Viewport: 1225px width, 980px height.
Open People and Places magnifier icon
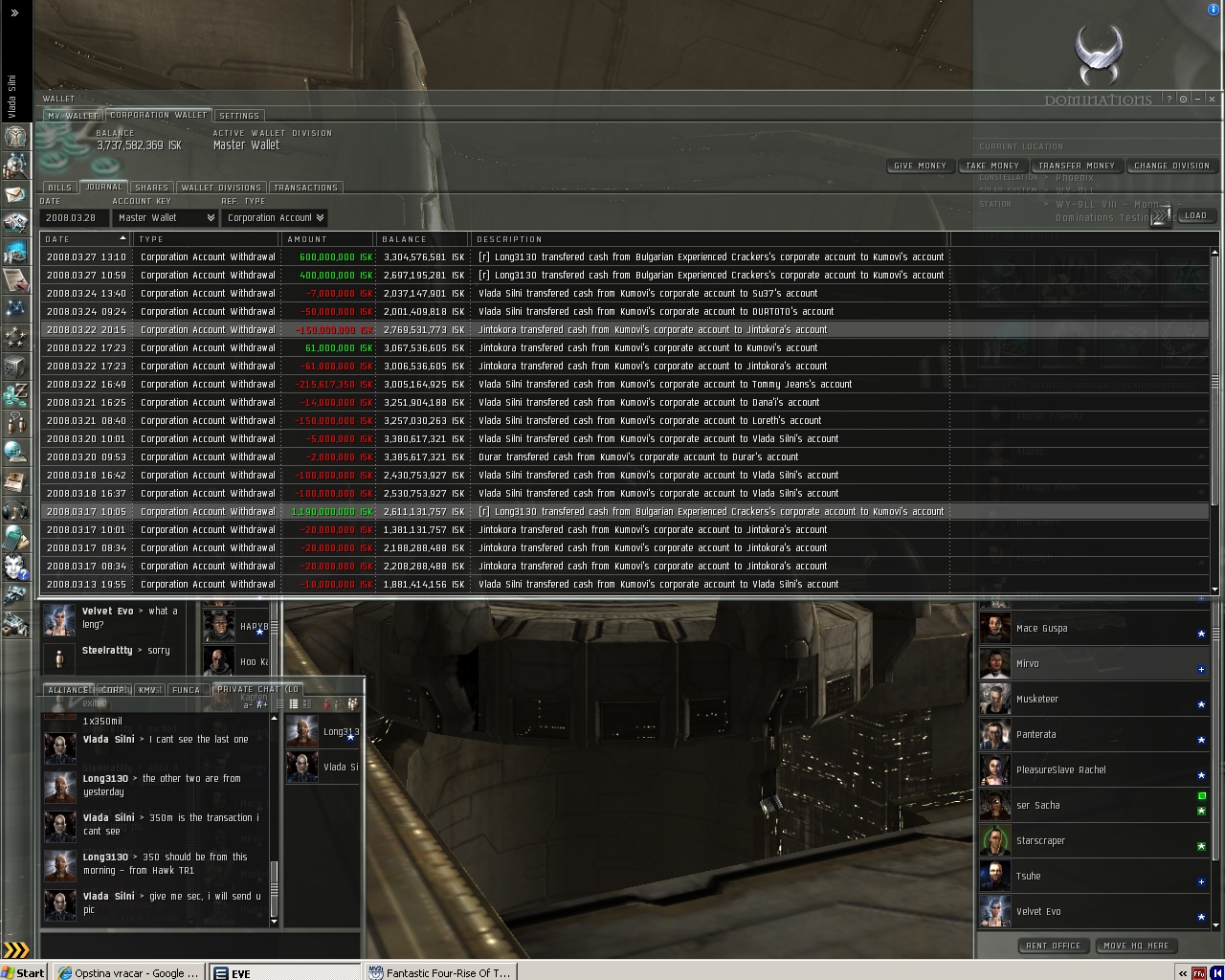point(15,166)
